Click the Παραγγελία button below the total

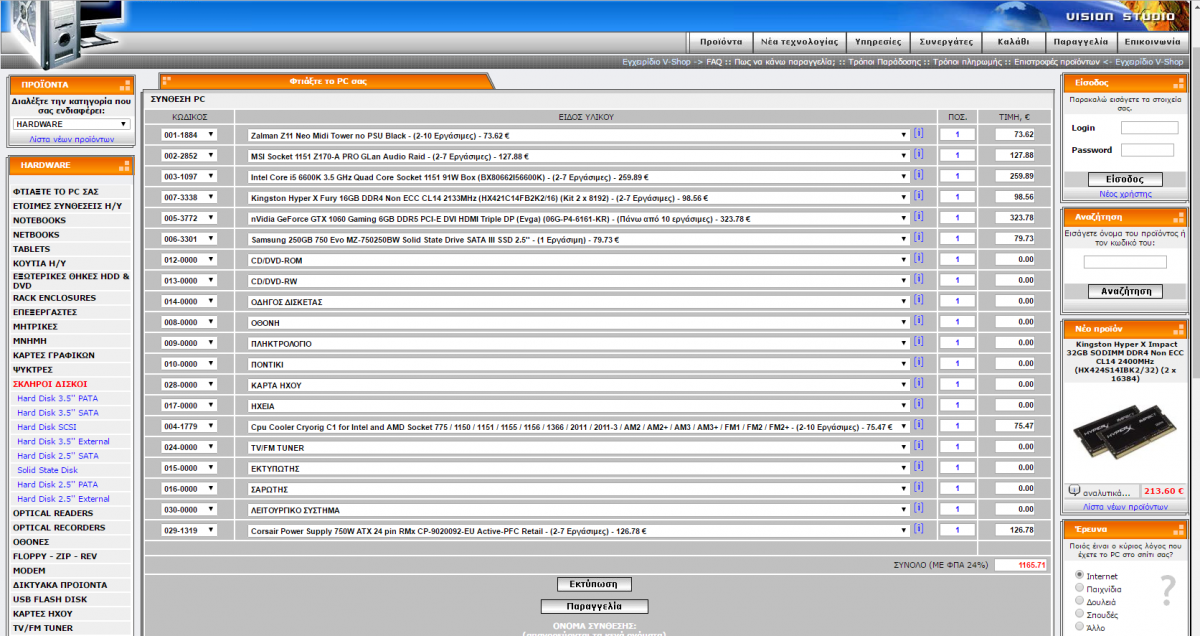pos(594,606)
